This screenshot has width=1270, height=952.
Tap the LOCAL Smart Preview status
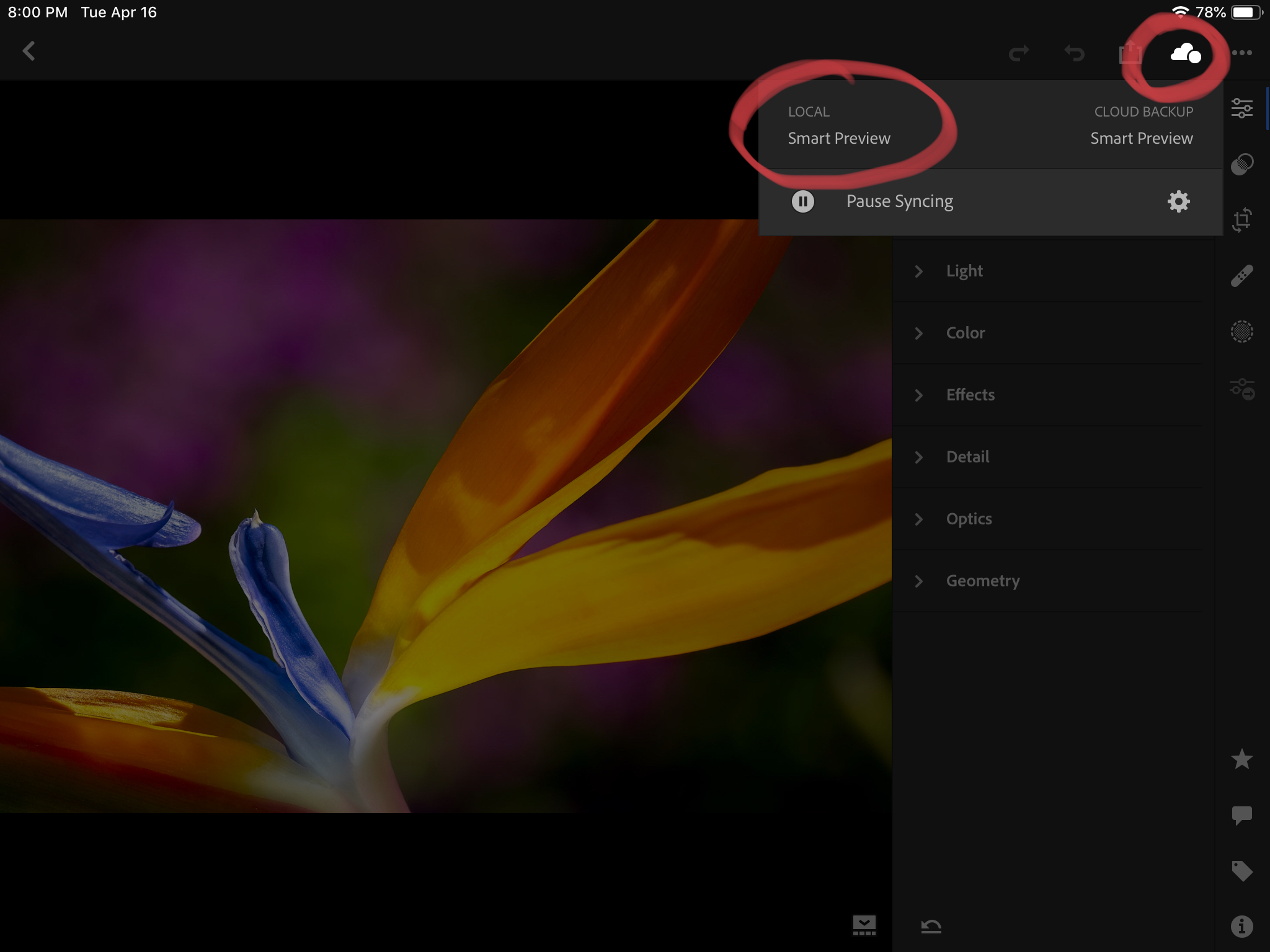[839, 126]
